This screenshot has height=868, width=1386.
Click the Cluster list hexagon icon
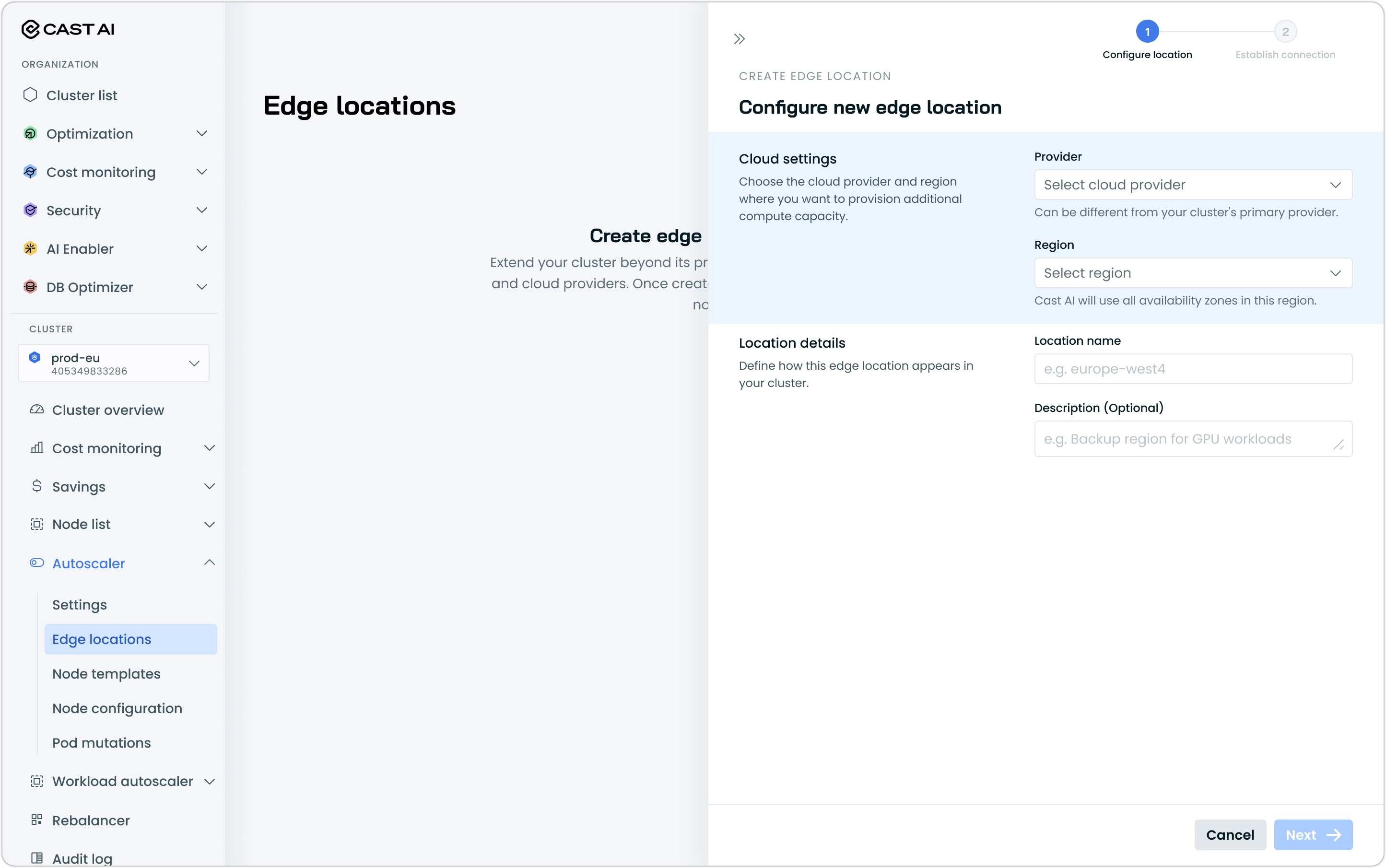point(30,95)
